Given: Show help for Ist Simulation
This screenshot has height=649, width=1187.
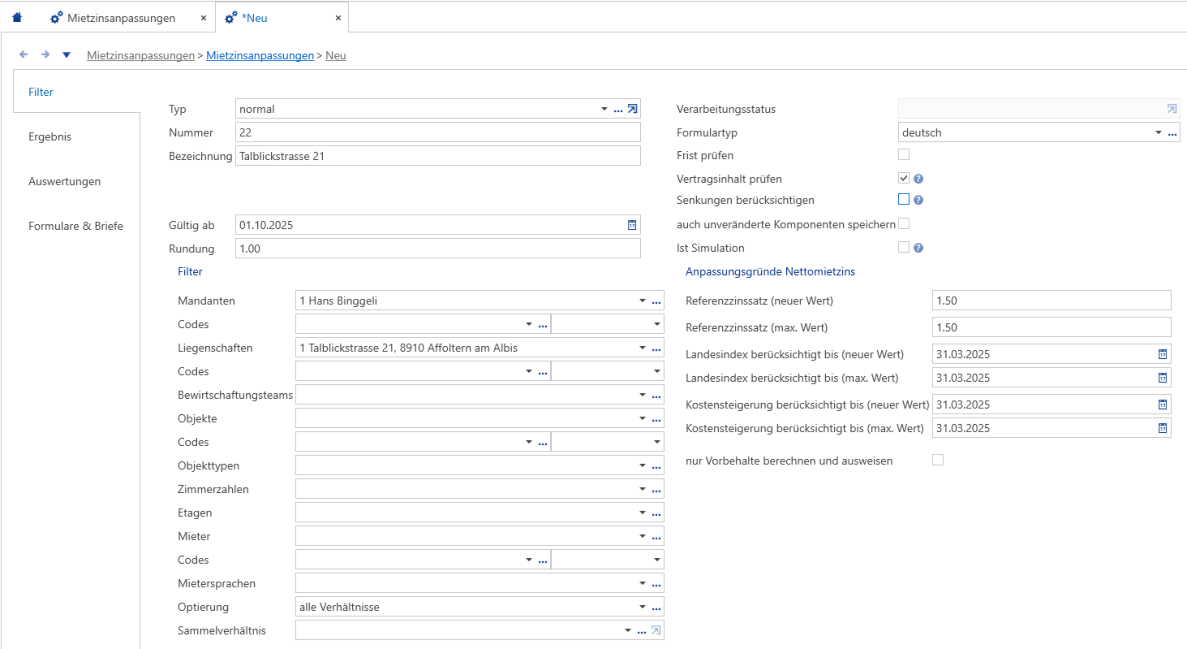Looking at the screenshot, I should click(918, 248).
